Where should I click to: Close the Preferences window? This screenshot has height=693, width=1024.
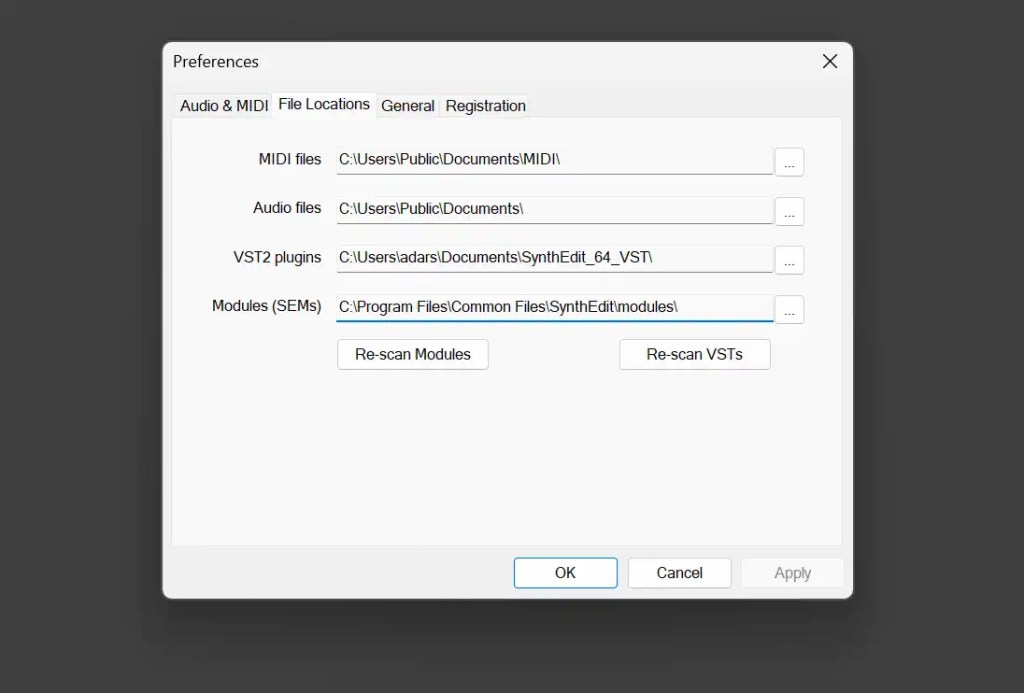click(830, 61)
